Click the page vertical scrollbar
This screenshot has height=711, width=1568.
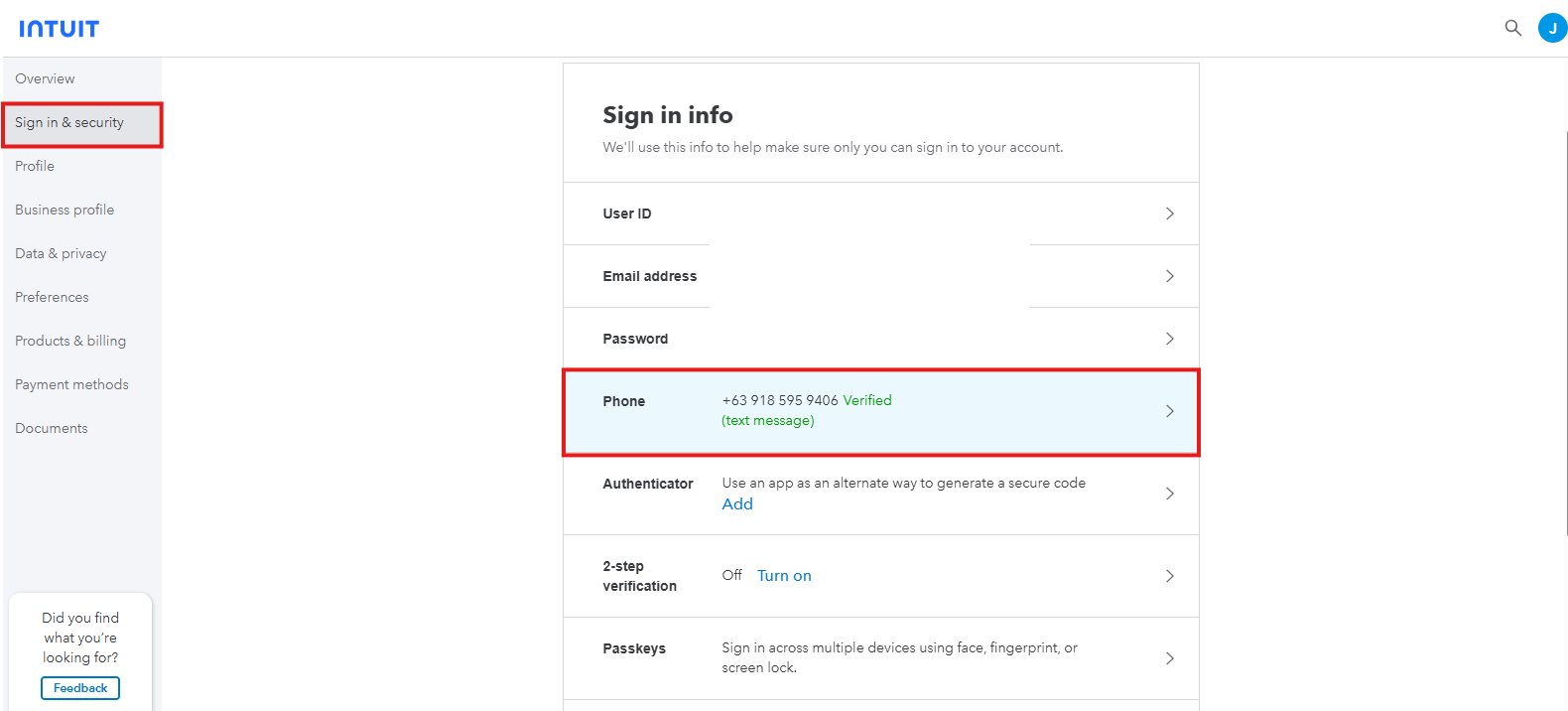click(x=1565, y=328)
